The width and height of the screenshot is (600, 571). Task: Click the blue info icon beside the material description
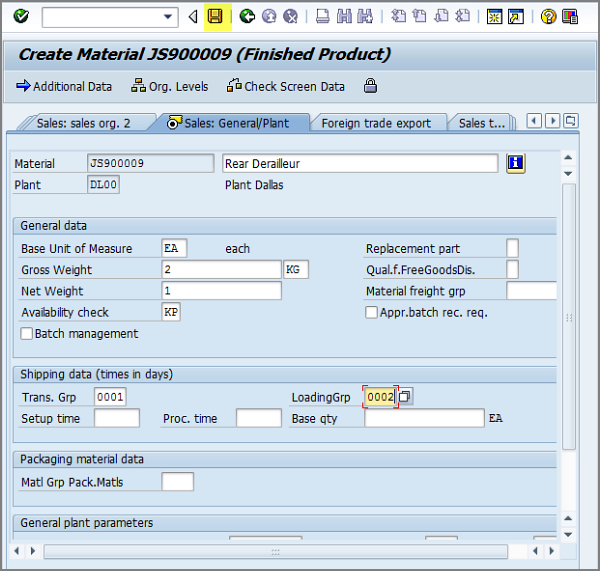click(516, 163)
